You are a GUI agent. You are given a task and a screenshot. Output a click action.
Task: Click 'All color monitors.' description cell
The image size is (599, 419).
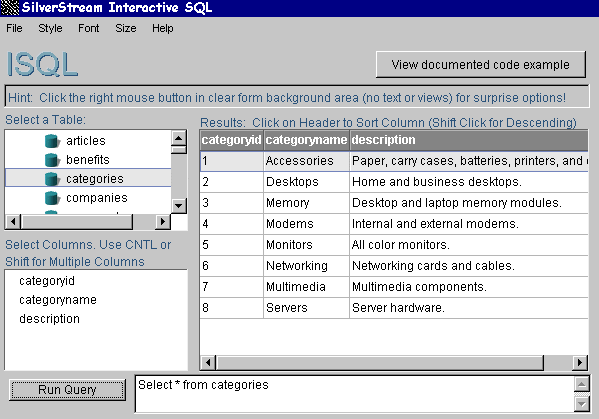[469, 245]
